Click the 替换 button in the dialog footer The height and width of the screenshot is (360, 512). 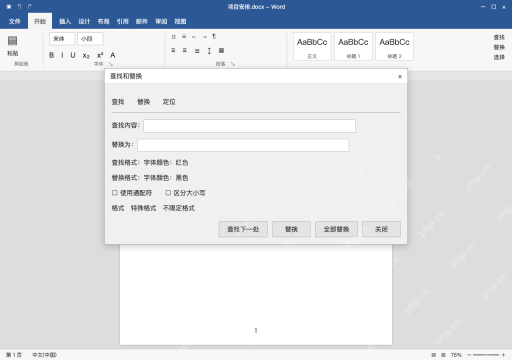click(x=291, y=229)
